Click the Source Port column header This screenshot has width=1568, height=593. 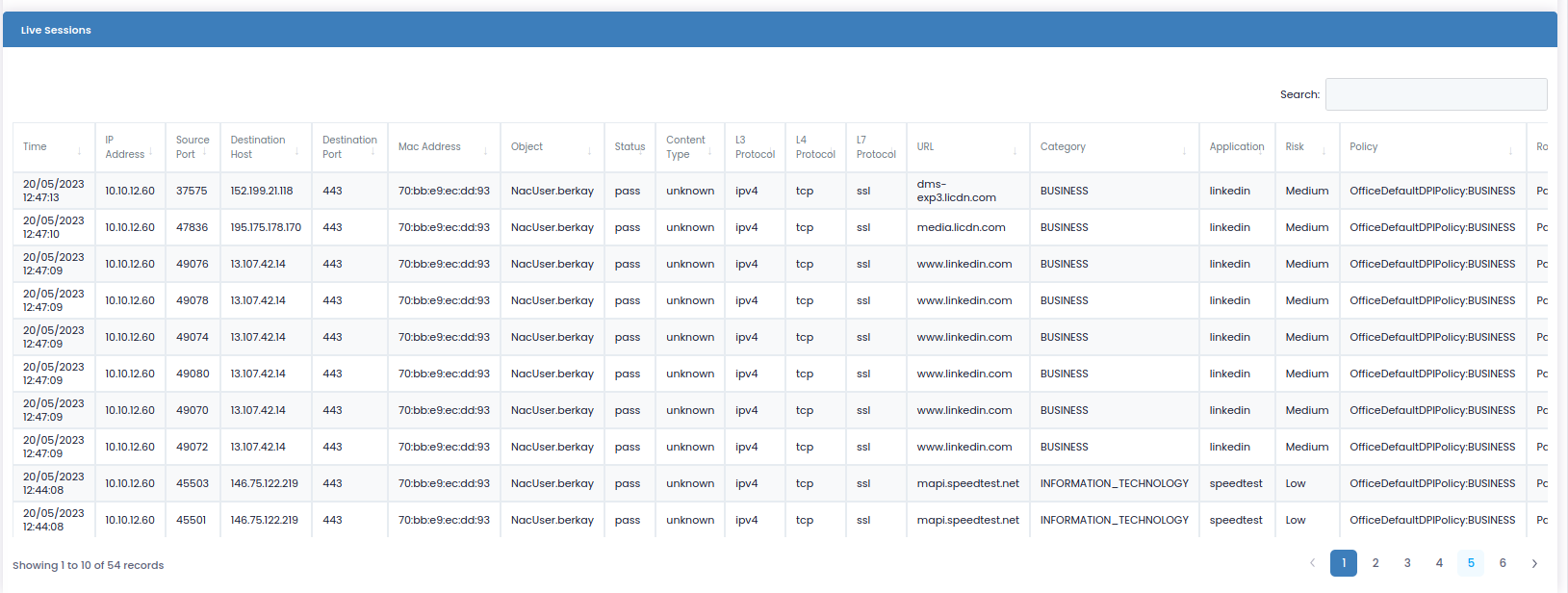click(192, 147)
